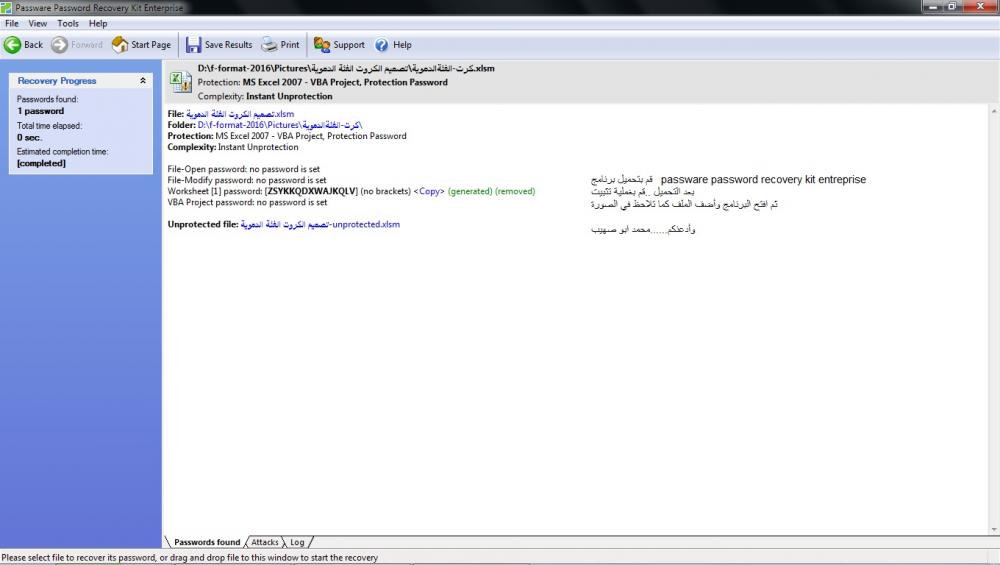Open the View menu
This screenshot has width=1000, height=565.
click(38, 24)
